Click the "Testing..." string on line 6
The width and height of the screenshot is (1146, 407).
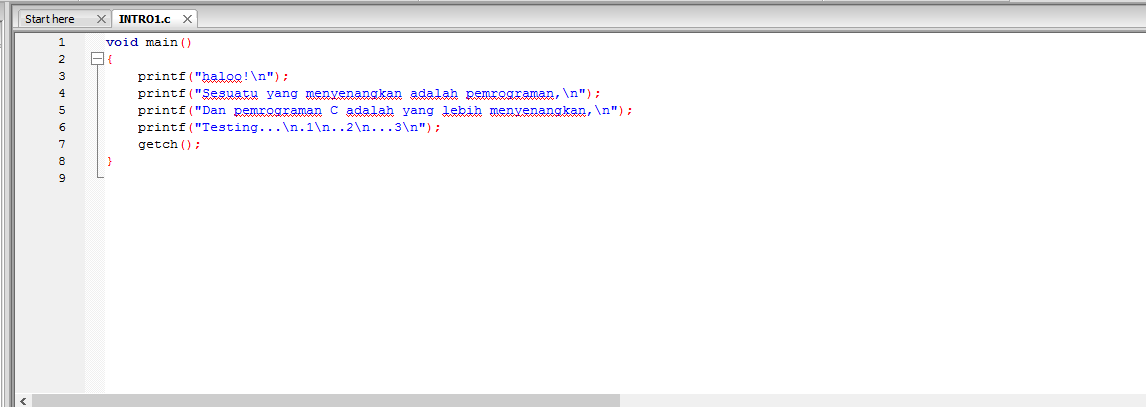(241, 127)
